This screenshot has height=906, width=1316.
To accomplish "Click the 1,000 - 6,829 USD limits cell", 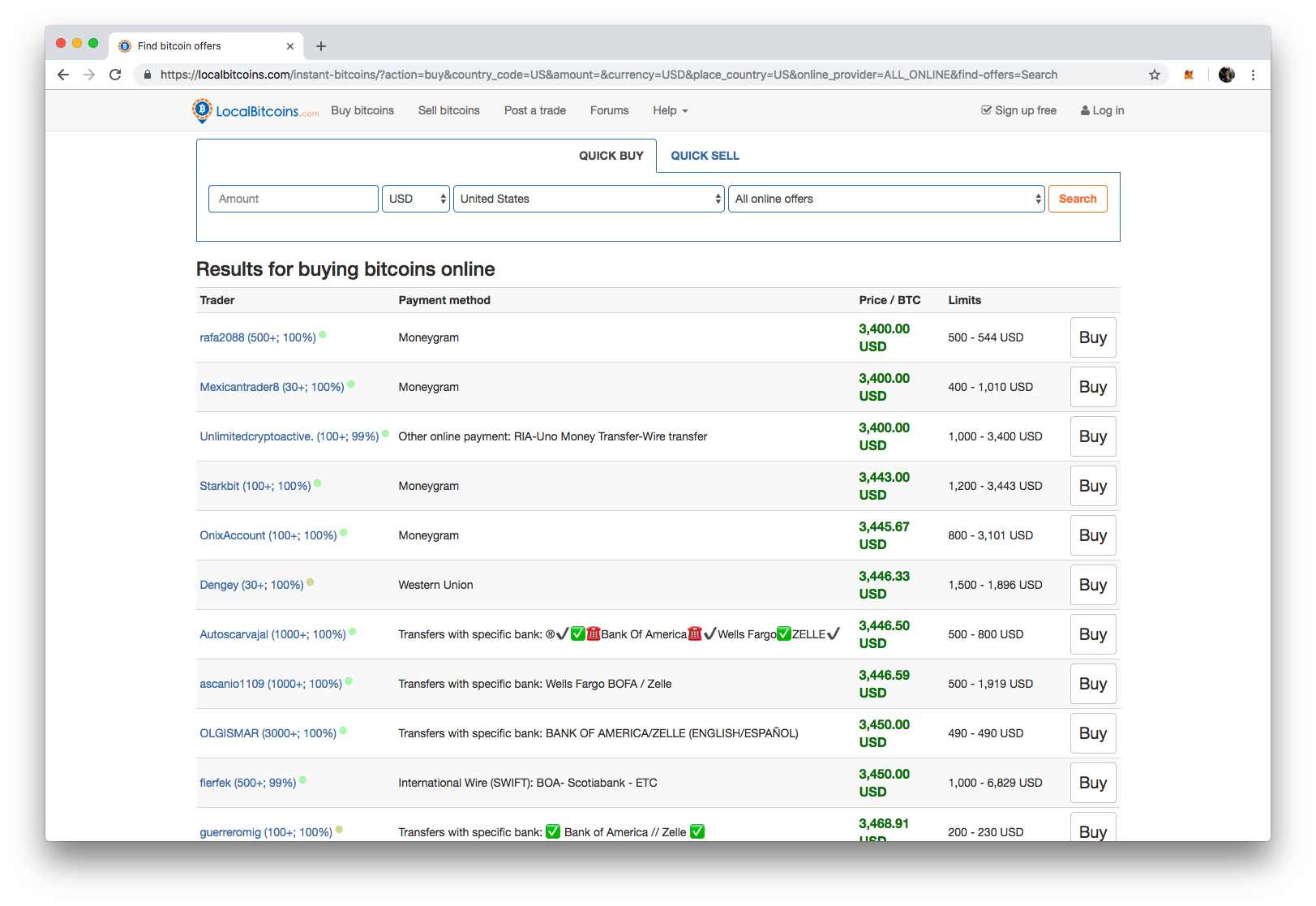I will [x=995, y=783].
